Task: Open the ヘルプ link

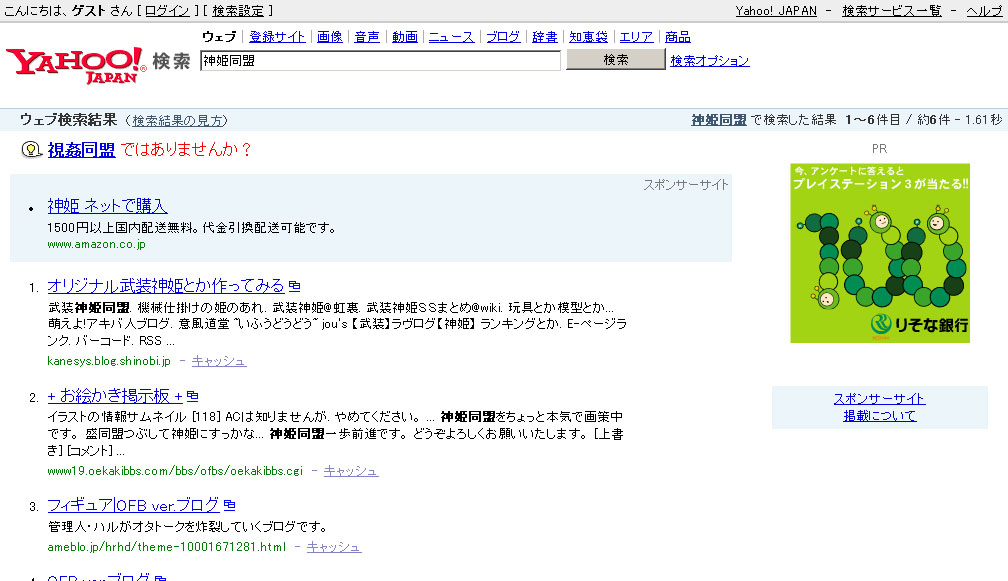Action: [984, 11]
